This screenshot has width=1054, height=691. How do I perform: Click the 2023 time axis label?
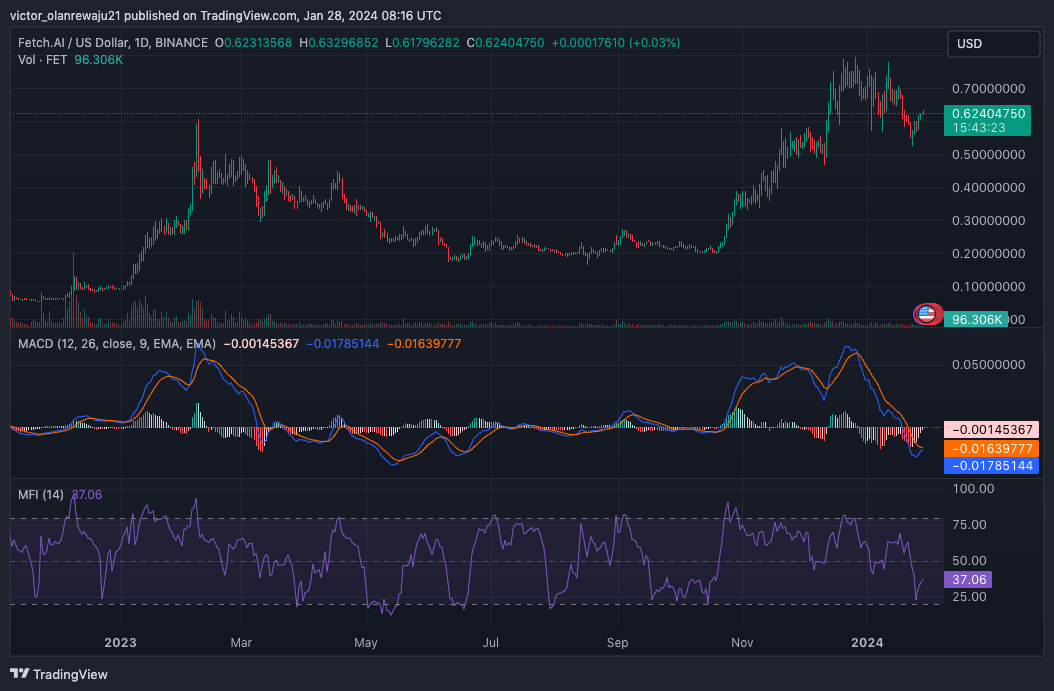coord(120,643)
